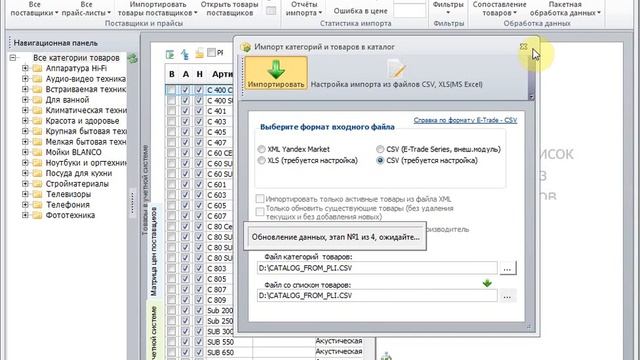Image resolution: width=640 pixels, height=360 pixels.
Task: Click the SUB 550 table cell
Action: (x=229, y=342)
